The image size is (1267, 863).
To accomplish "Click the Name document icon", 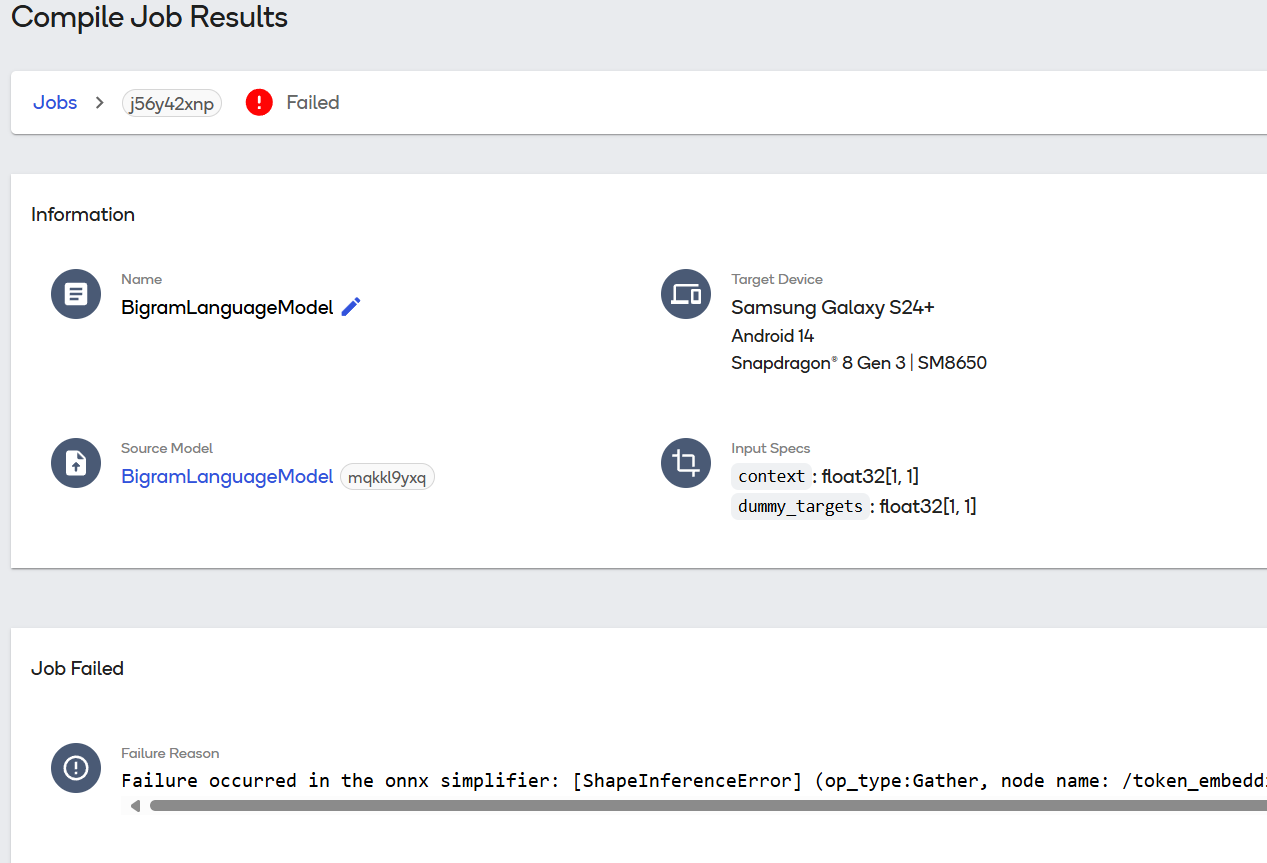I will coord(76,294).
